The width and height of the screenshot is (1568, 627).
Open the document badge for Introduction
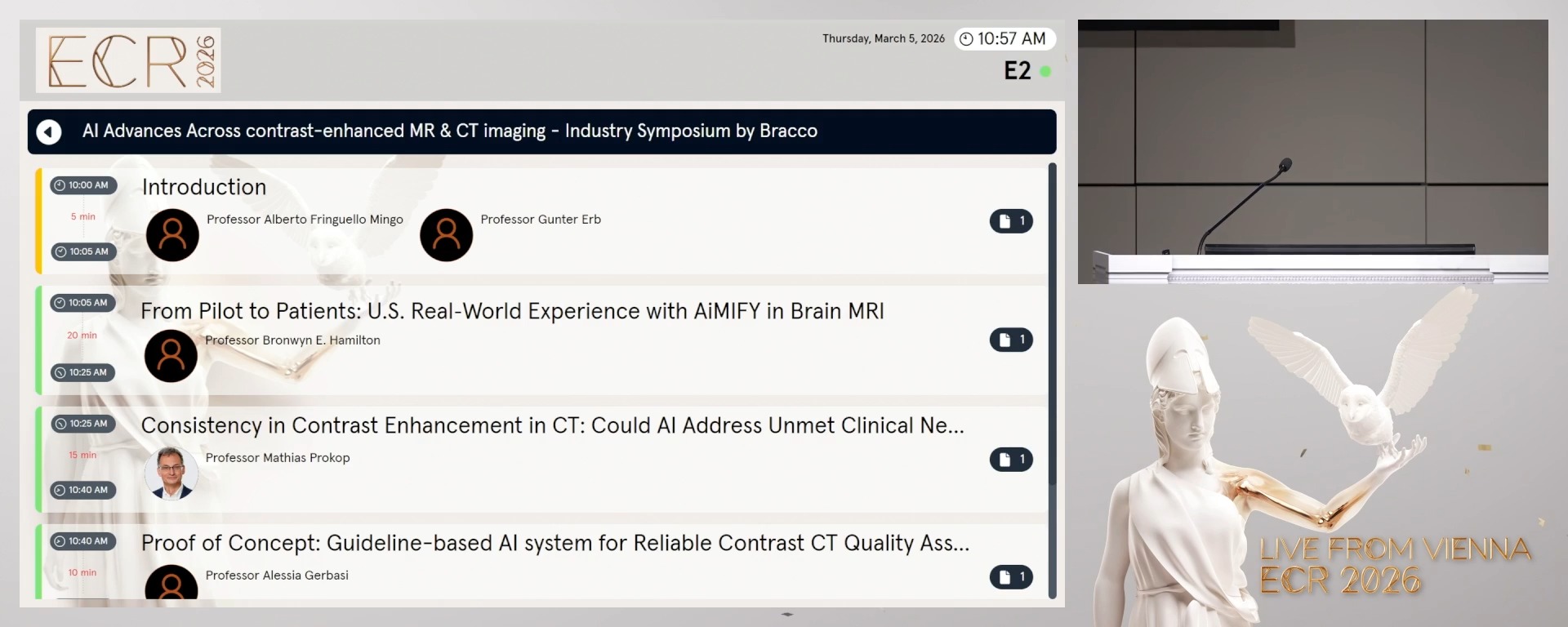[1011, 221]
